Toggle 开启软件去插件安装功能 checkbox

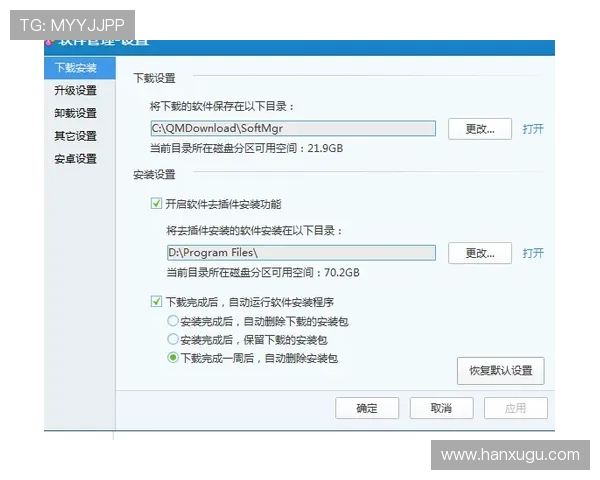[156, 203]
